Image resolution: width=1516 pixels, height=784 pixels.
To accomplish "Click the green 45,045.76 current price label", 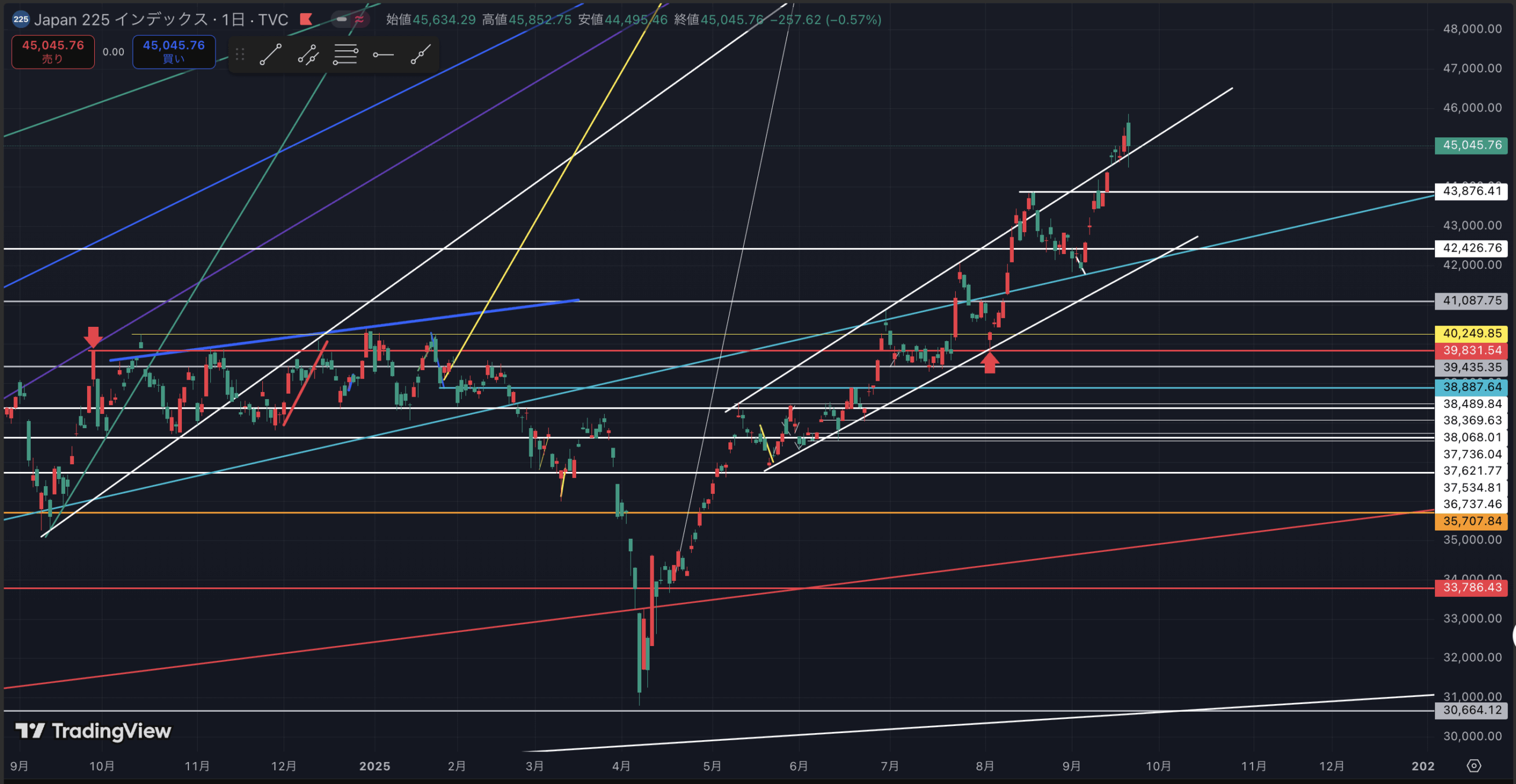I will pos(1471,145).
